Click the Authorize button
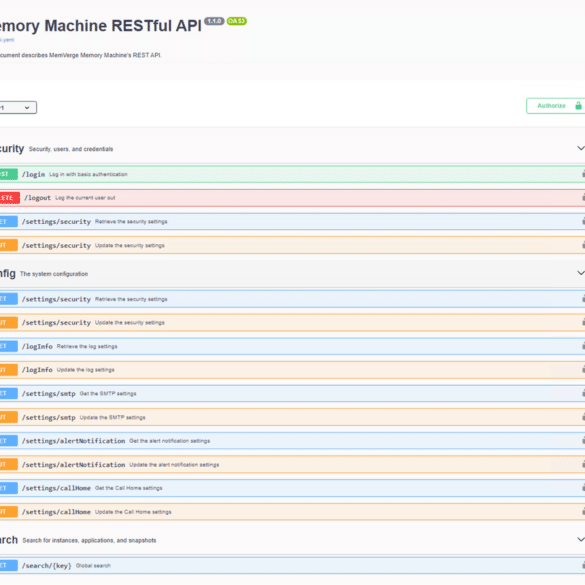Screen dimensions: 585x585 [556, 106]
